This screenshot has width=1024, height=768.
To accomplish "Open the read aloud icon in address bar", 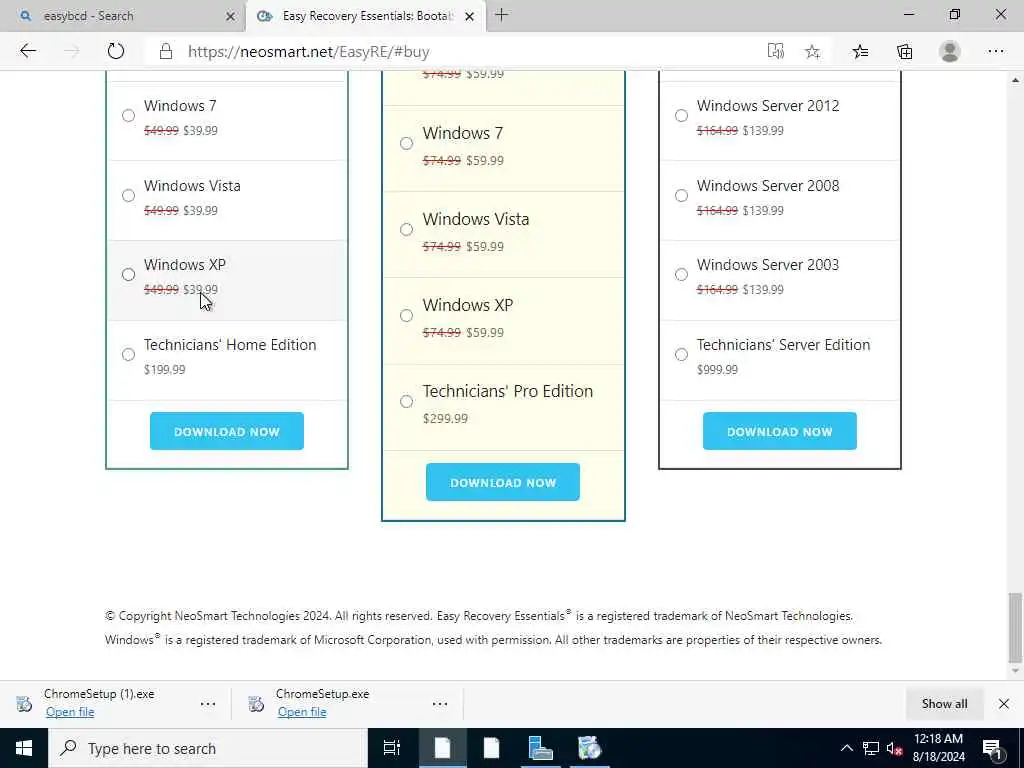I will click(775, 51).
